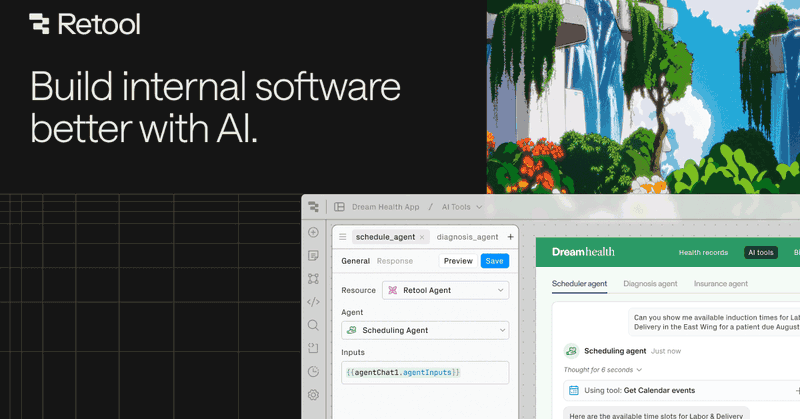Select the General tab
Image resolution: width=800 pixels, height=419 pixels.
355,261
